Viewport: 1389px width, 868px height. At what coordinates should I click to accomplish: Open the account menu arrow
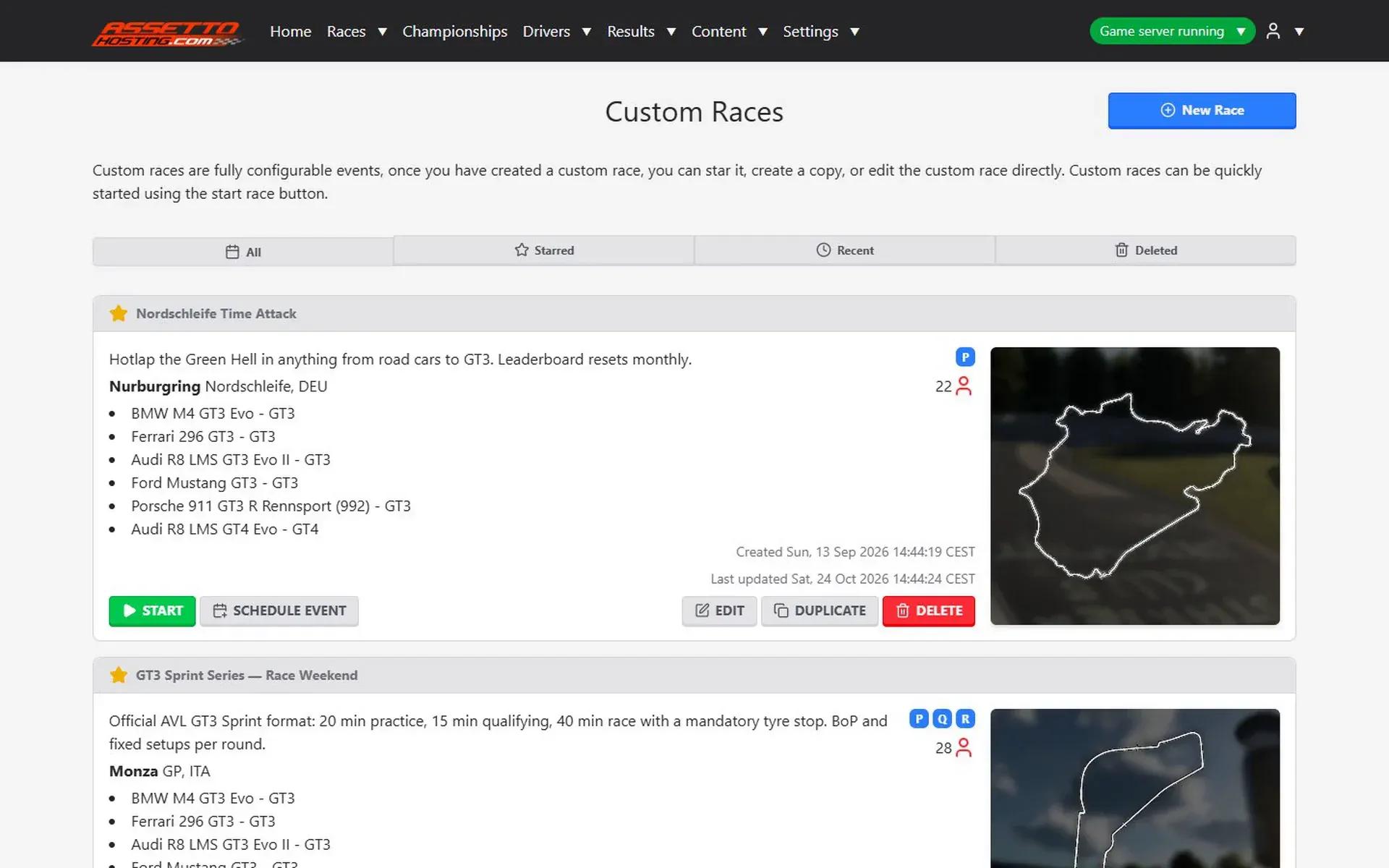1299,32
